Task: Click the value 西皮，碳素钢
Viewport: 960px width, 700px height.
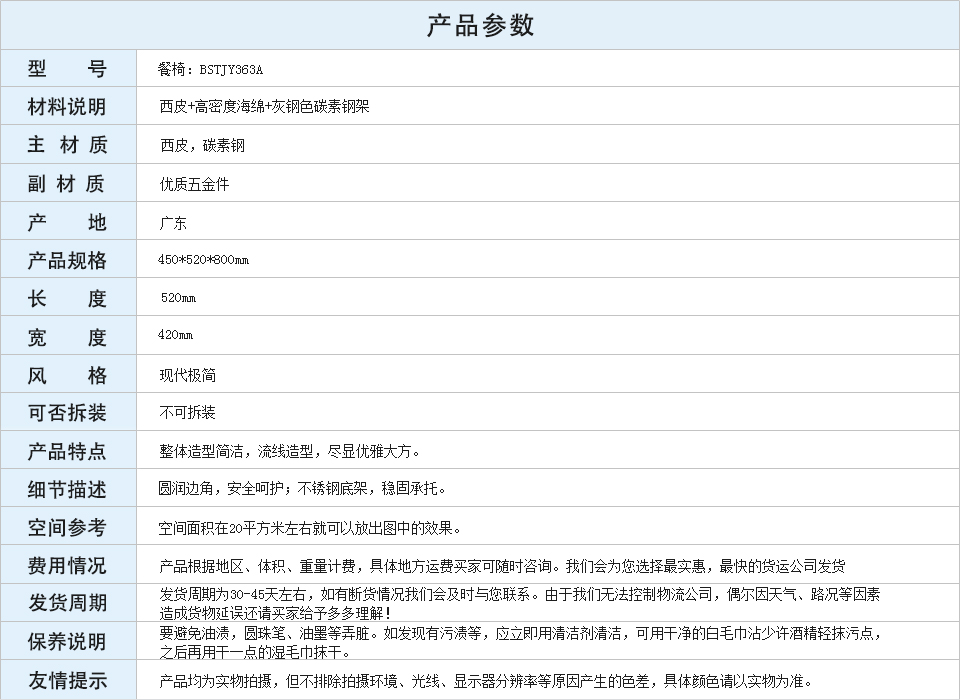Action: pos(202,145)
